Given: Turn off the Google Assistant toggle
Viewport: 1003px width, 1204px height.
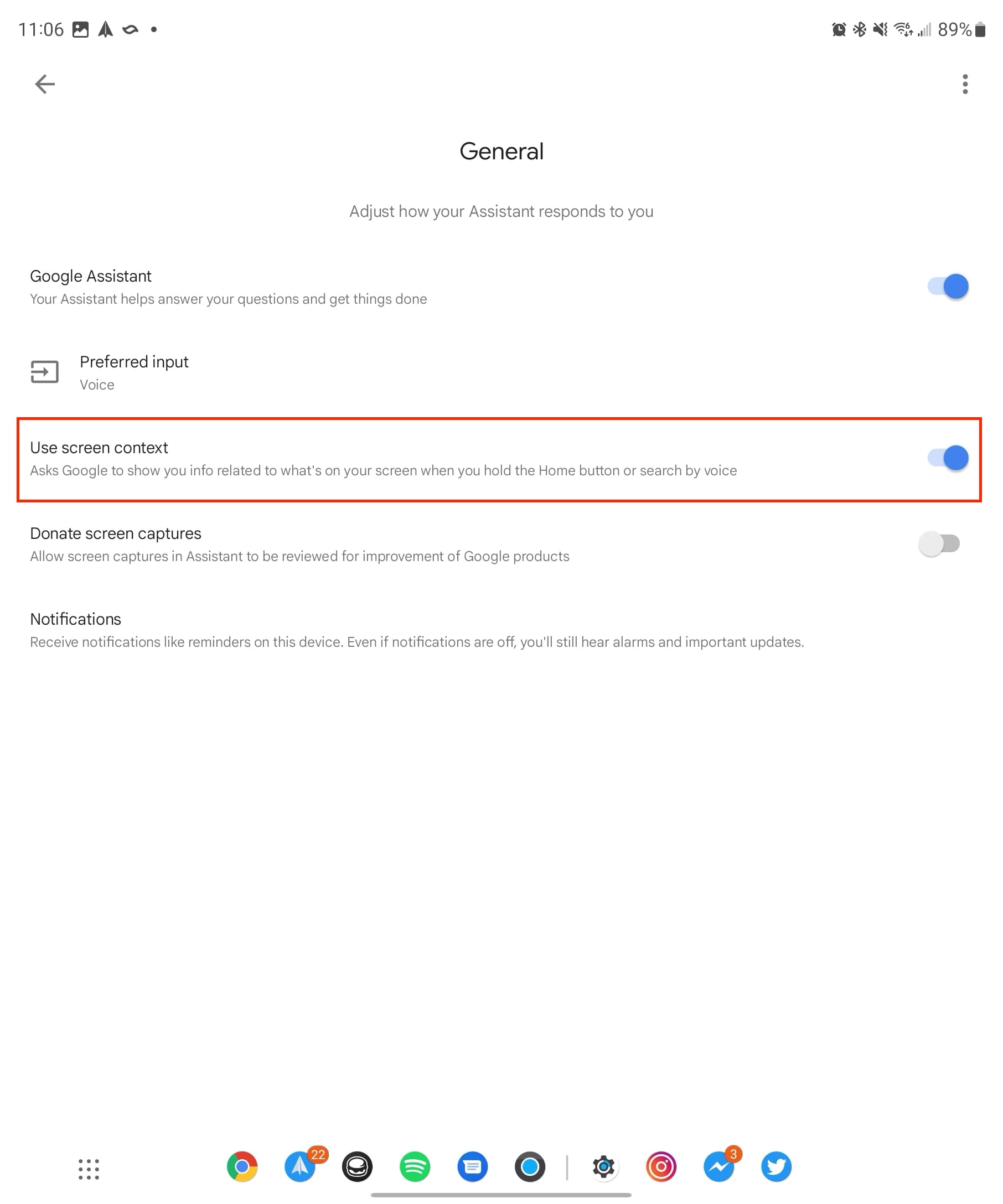Looking at the screenshot, I should 948,286.
